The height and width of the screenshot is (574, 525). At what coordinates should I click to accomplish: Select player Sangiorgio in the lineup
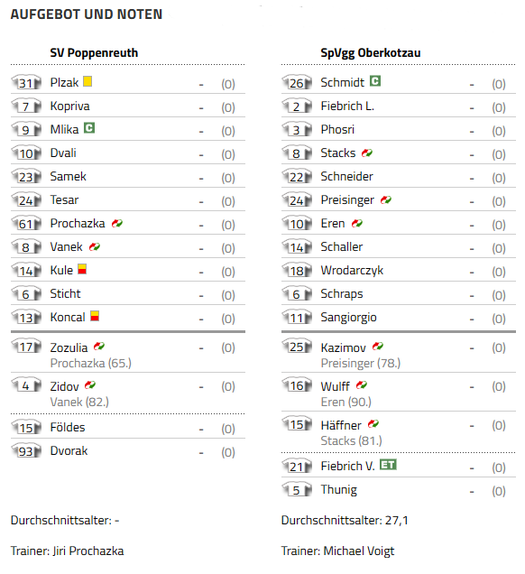tap(349, 317)
